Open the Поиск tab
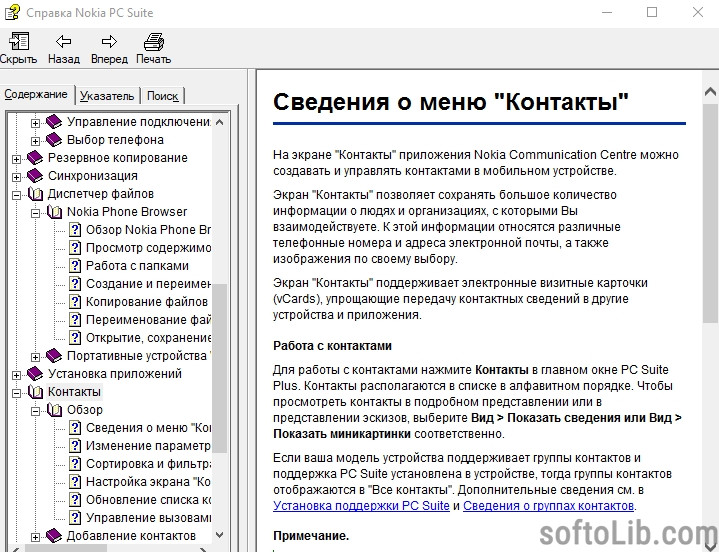719x552 pixels. click(x=162, y=96)
